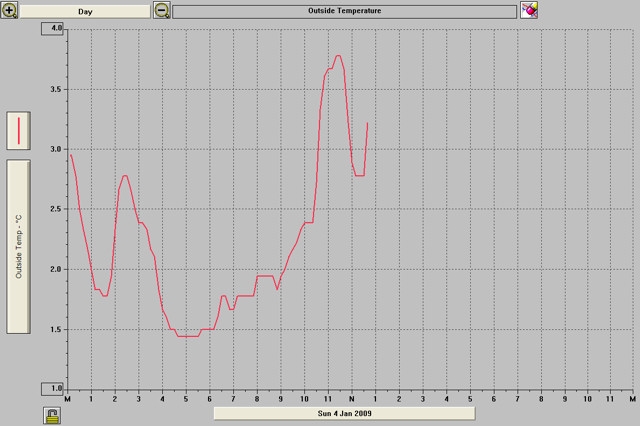Screen dimensions: 640x426
Task: Click the 4.0 upper axis limit box
Action: pos(57,29)
